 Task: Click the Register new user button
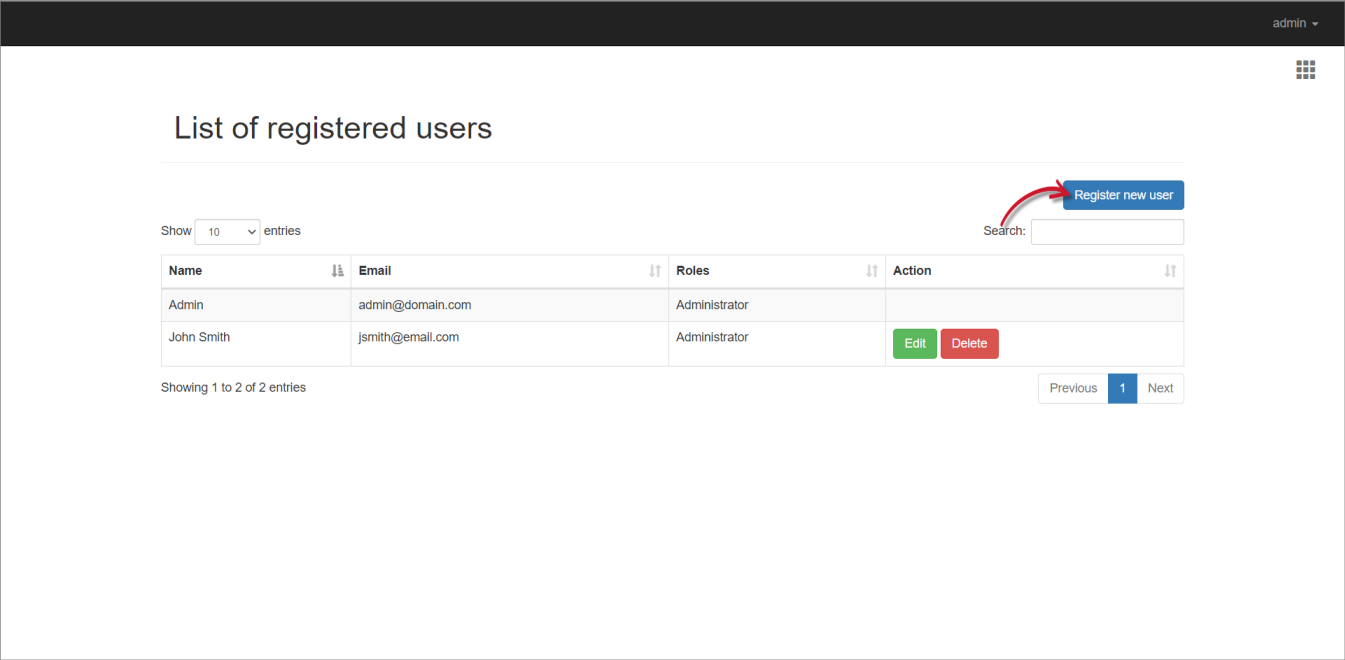[x=1122, y=195]
